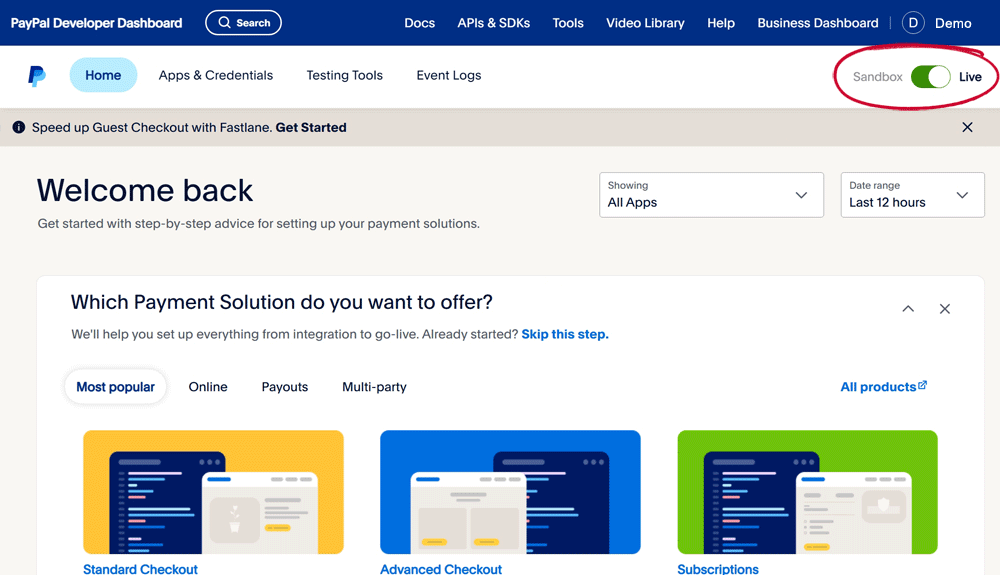Go to Event Logs tab

449,75
